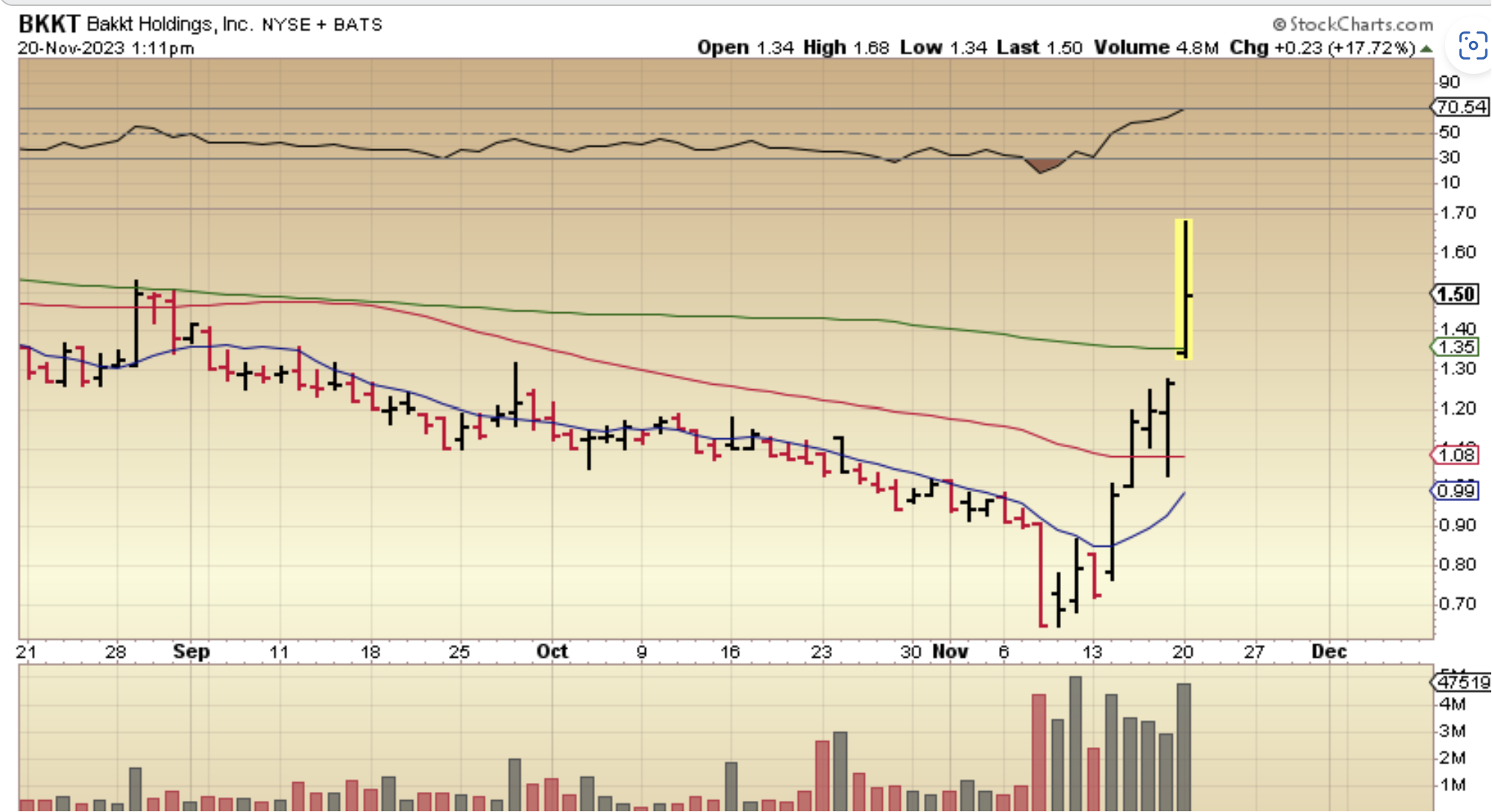The width and height of the screenshot is (1492, 812).
Task: Click the Oct month label on date axis
Action: (552, 652)
